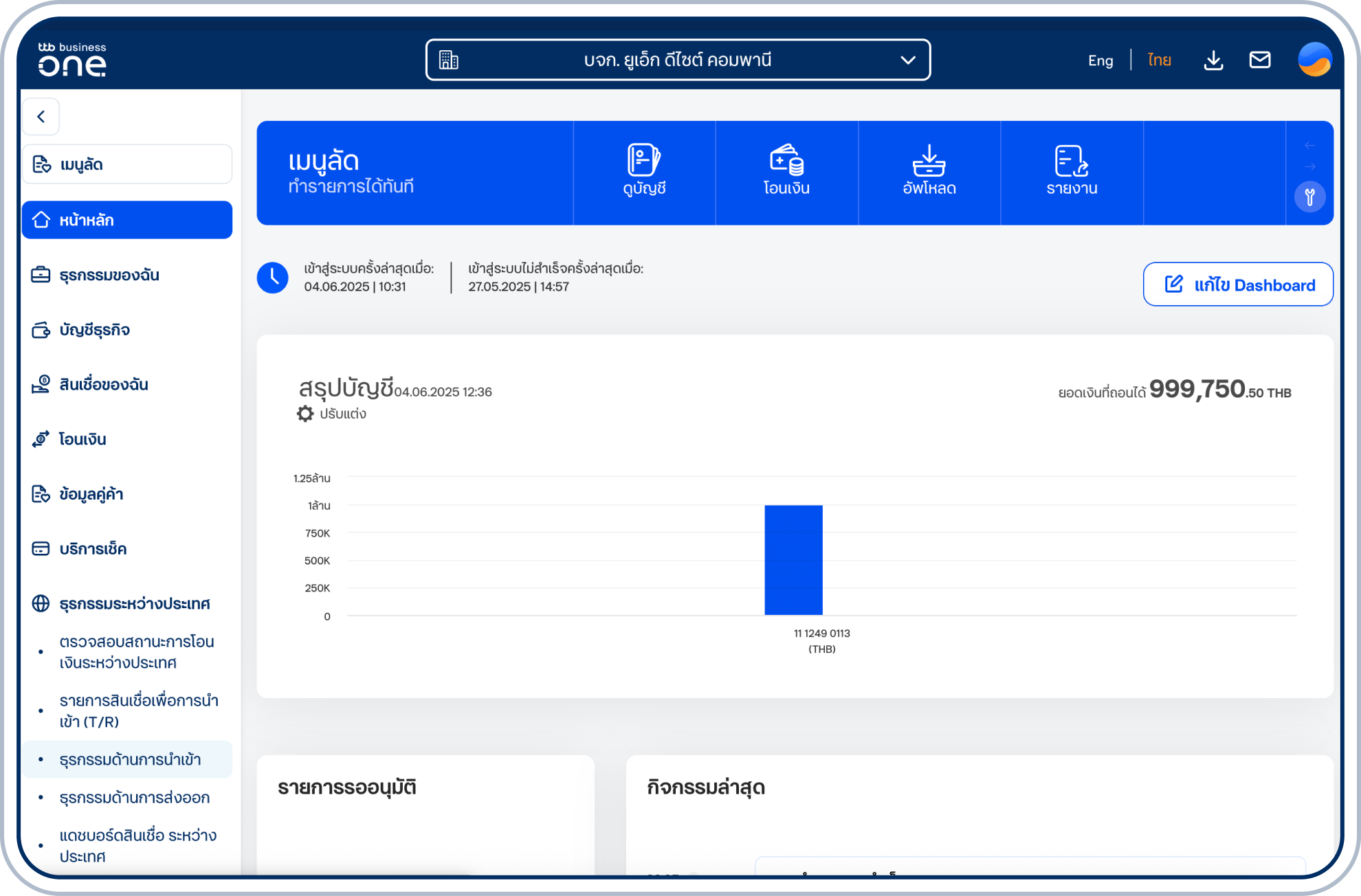This screenshot has height=896, width=1361.
Task: Open the company selector dropdown
Action: [678, 60]
